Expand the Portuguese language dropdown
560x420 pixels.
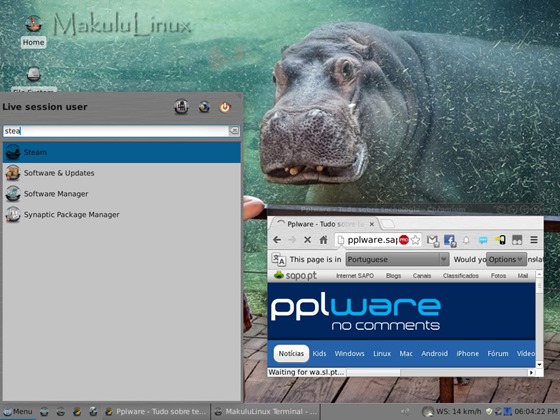[397, 260]
